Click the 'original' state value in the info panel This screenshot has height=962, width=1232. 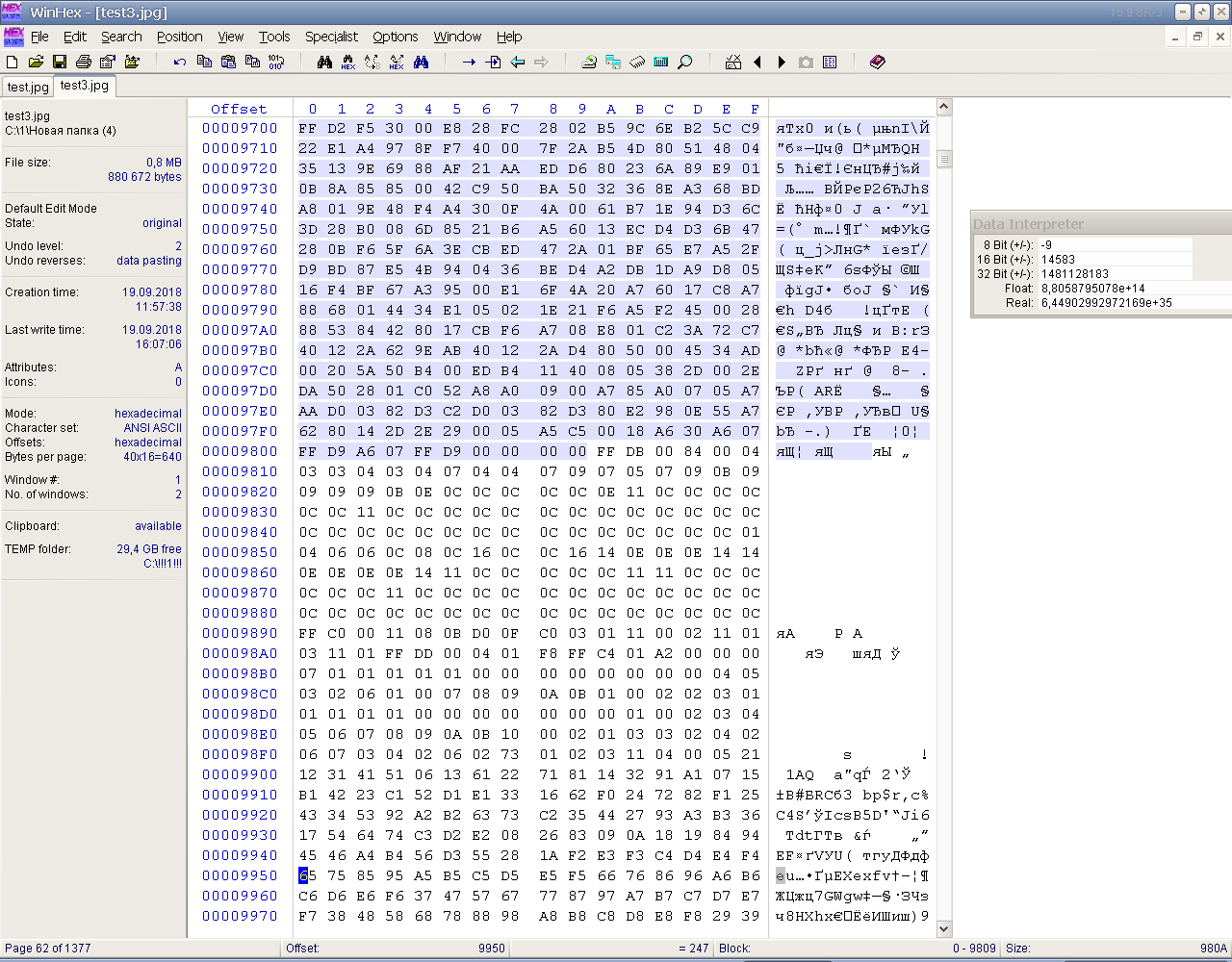click(x=162, y=223)
